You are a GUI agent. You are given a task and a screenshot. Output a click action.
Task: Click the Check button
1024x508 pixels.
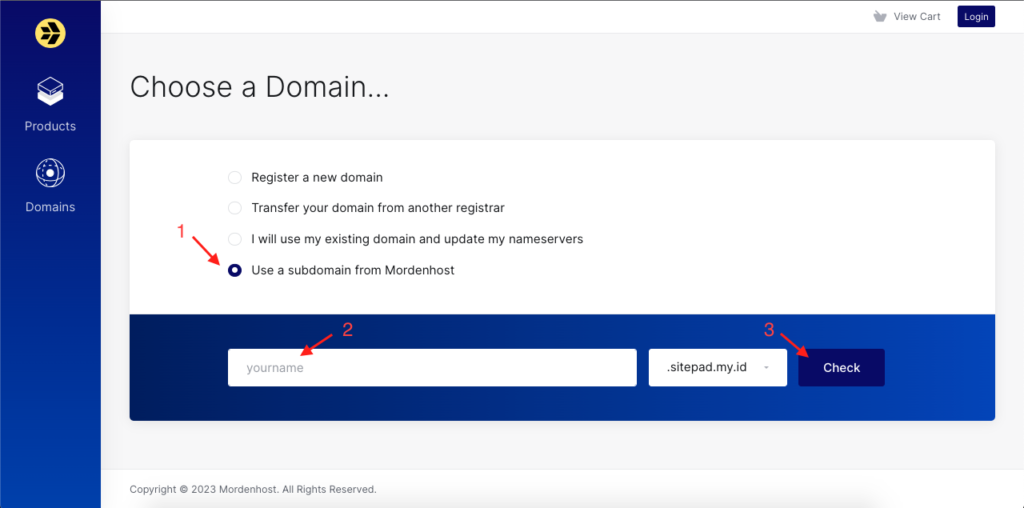pos(841,368)
